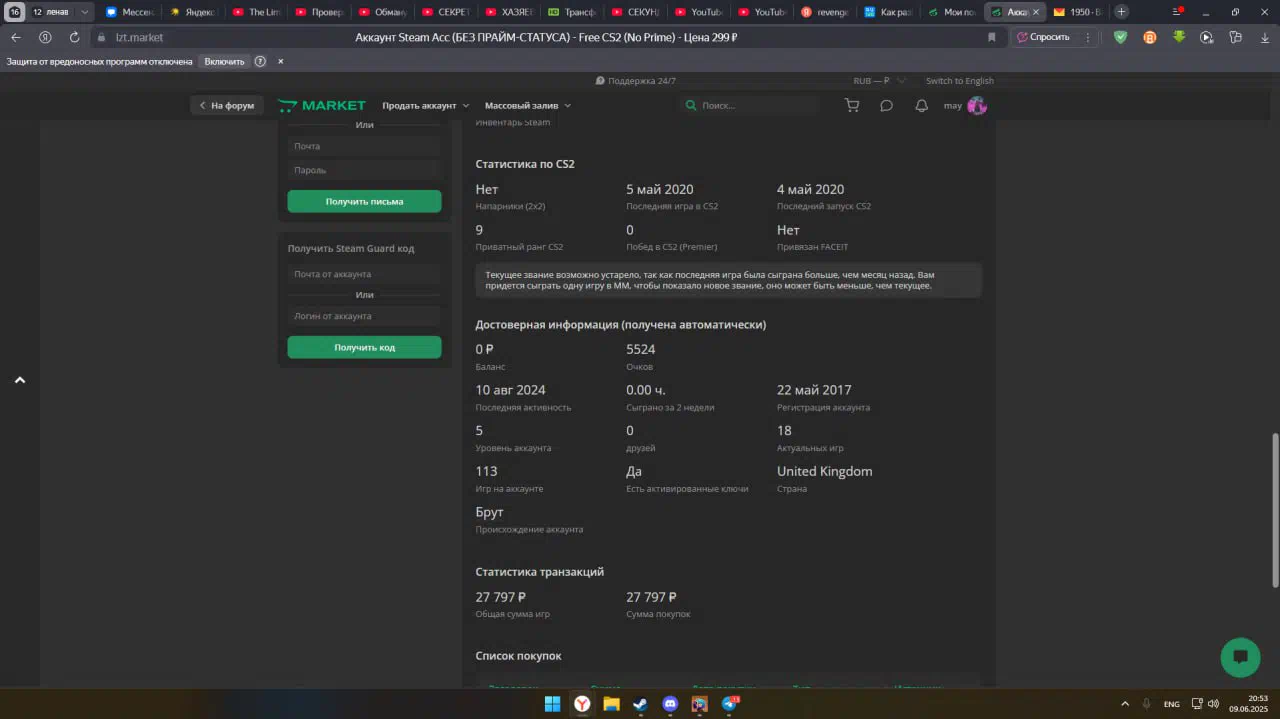
Task: Open File Explorer from the taskbar
Action: [x=611, y=704]
